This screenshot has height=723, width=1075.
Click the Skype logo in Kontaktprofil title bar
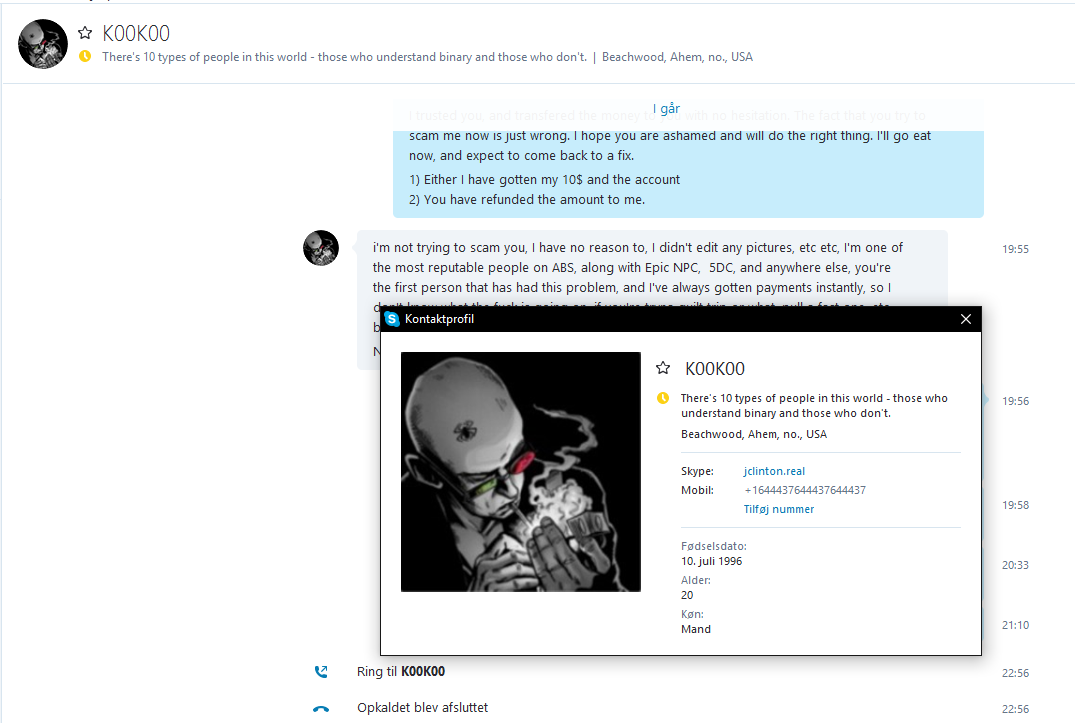click(x=392, y=319)
